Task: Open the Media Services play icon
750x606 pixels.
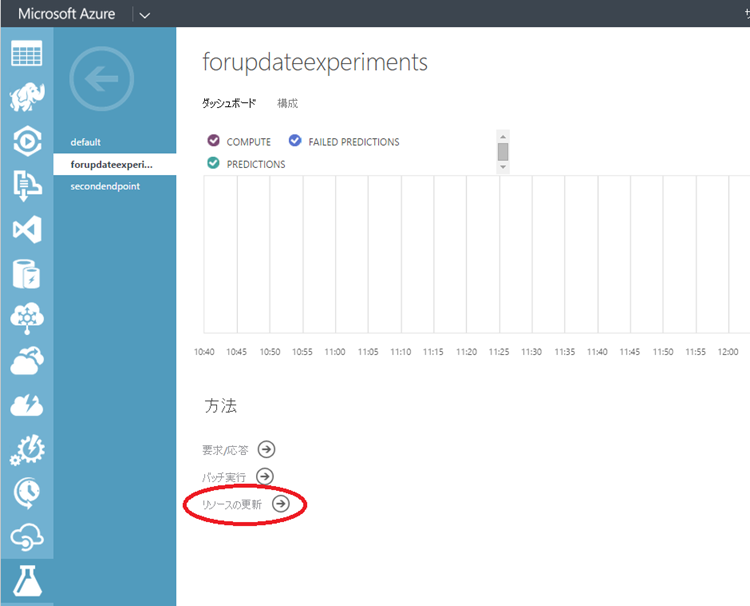Action: 27,141
